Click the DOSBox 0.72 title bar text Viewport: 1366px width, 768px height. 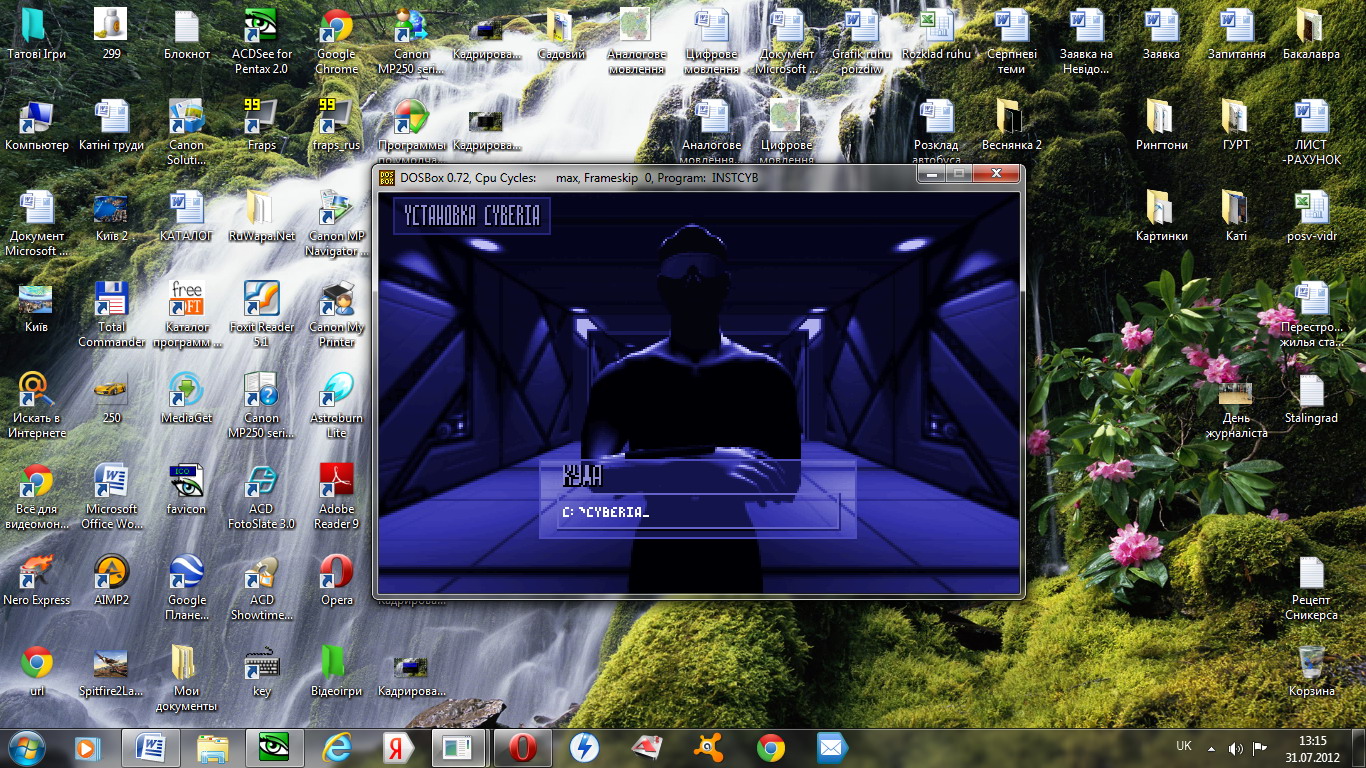[579, 178]
